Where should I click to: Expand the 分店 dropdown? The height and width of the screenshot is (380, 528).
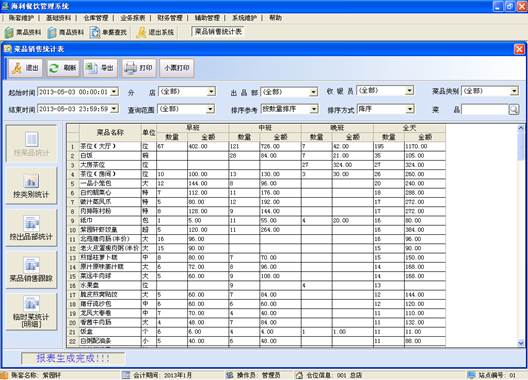211,91
